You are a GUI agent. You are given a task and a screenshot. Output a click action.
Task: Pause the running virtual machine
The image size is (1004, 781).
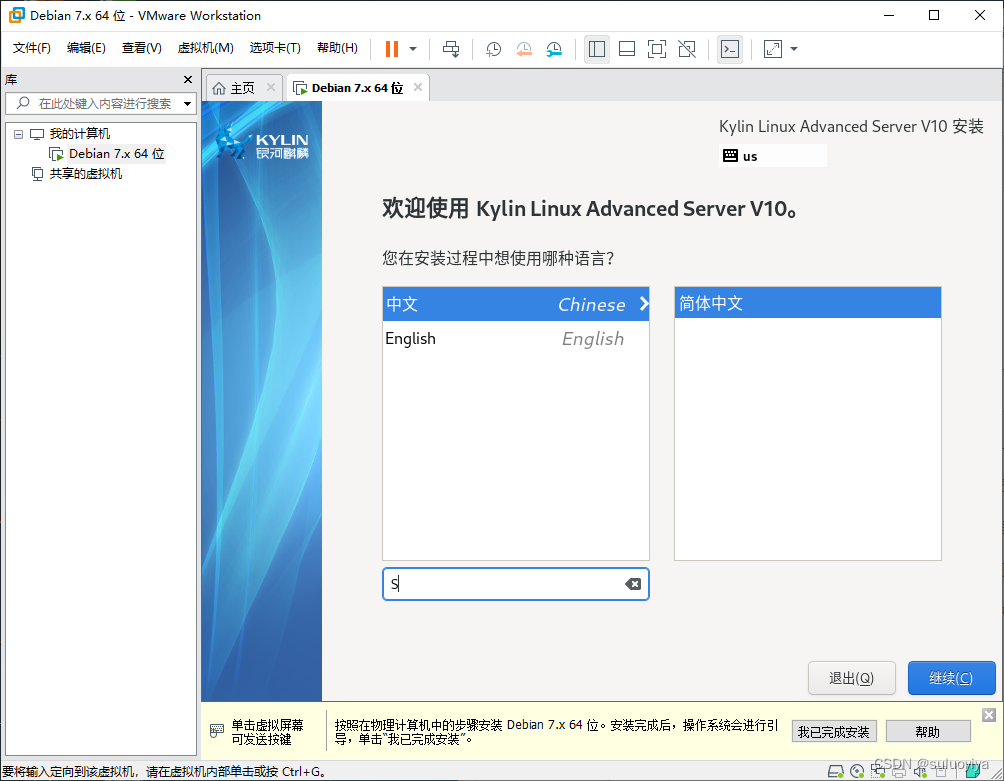391,48
